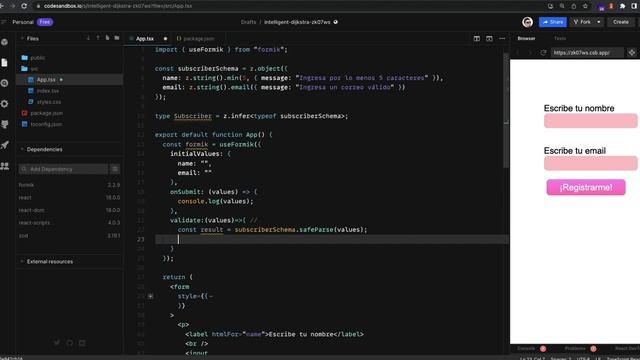Click the editor vertical scrollbar
This screenshot has width=640, height=360.
506,110
